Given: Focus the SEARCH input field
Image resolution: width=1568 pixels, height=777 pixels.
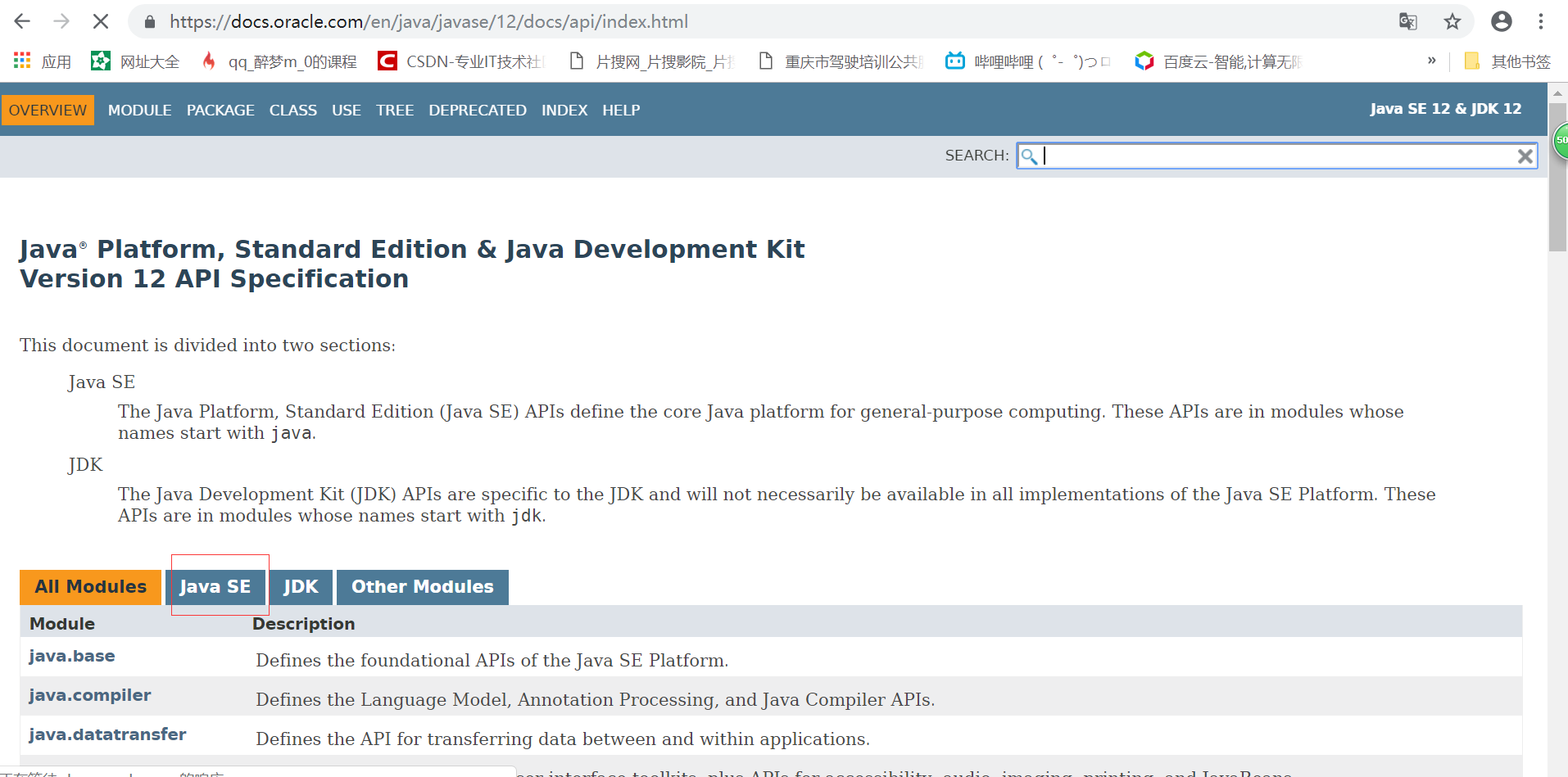Looking at the screenshot, I should tap(1274, 156).
